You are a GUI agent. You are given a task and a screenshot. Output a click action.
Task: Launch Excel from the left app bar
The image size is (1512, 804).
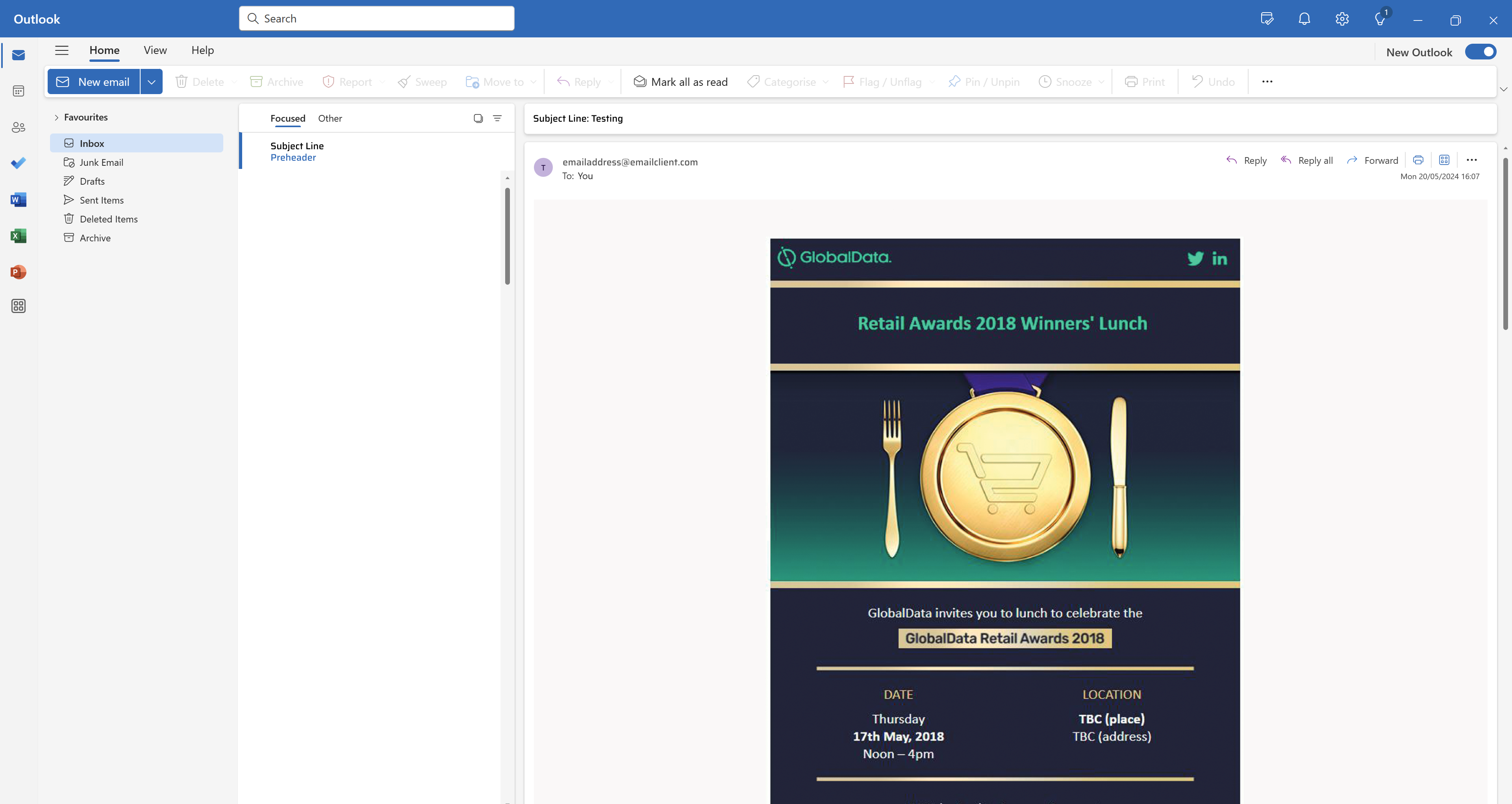pos(18,236)
